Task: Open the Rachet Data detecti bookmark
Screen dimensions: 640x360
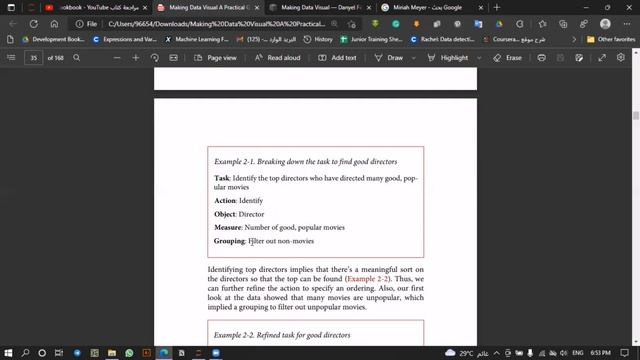Action: point(442,40)
